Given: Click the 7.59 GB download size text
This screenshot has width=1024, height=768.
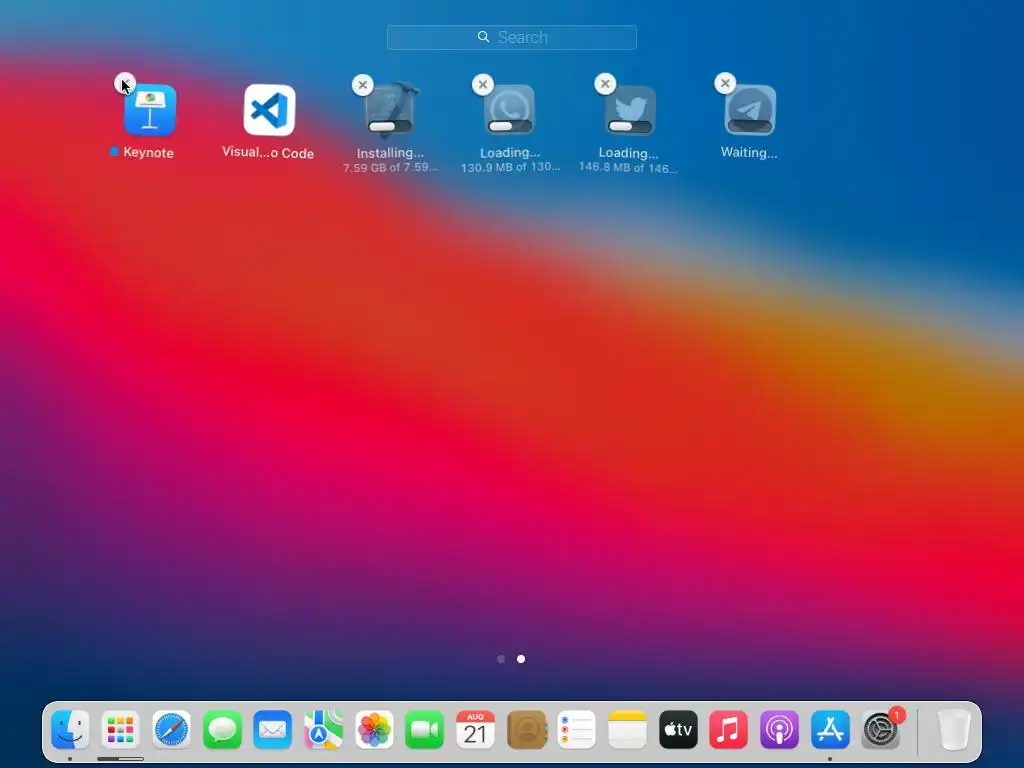Looking at the screenshot, I should [390, 167].
